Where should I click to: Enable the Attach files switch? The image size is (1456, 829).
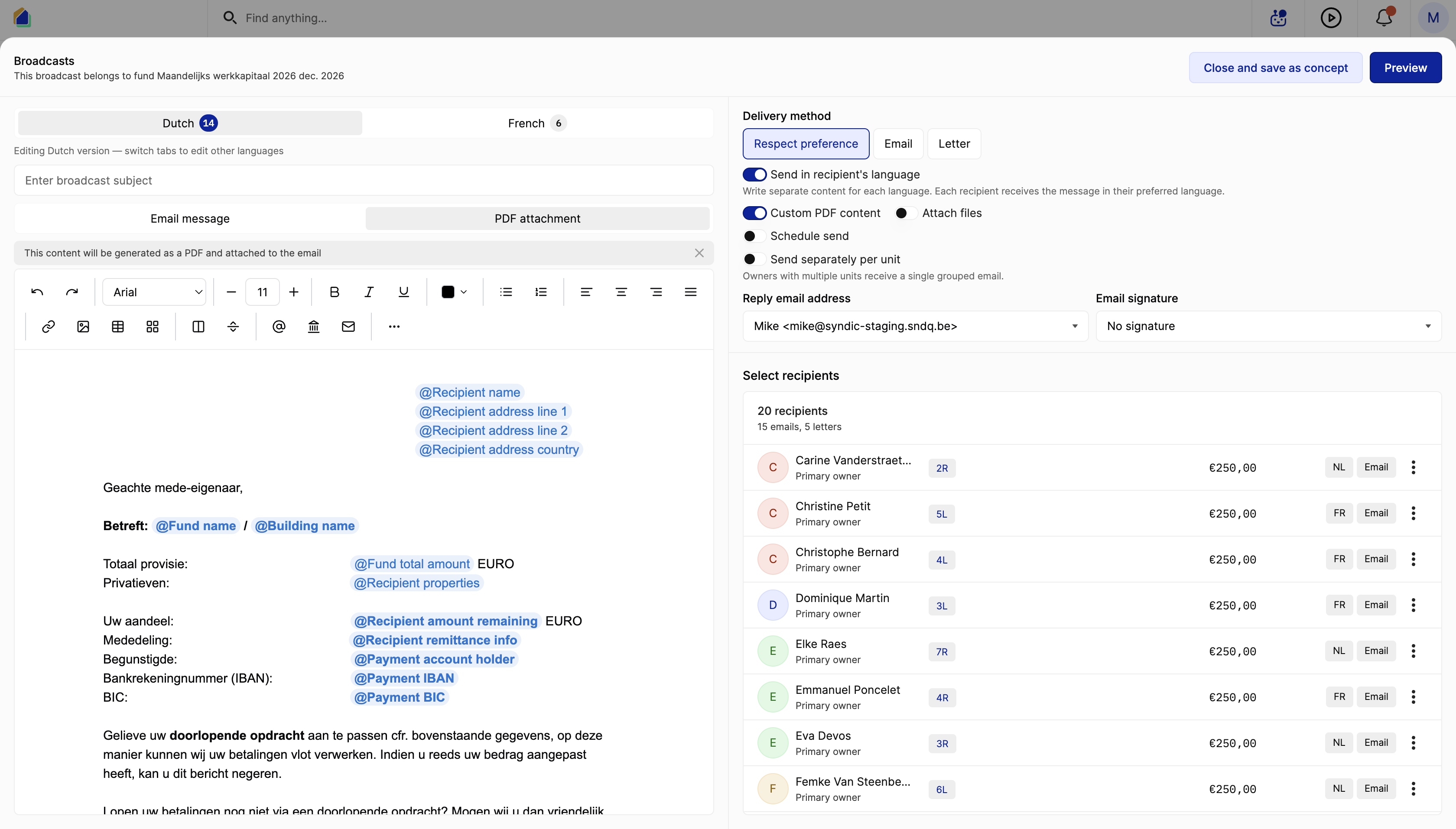click(906, 213)
